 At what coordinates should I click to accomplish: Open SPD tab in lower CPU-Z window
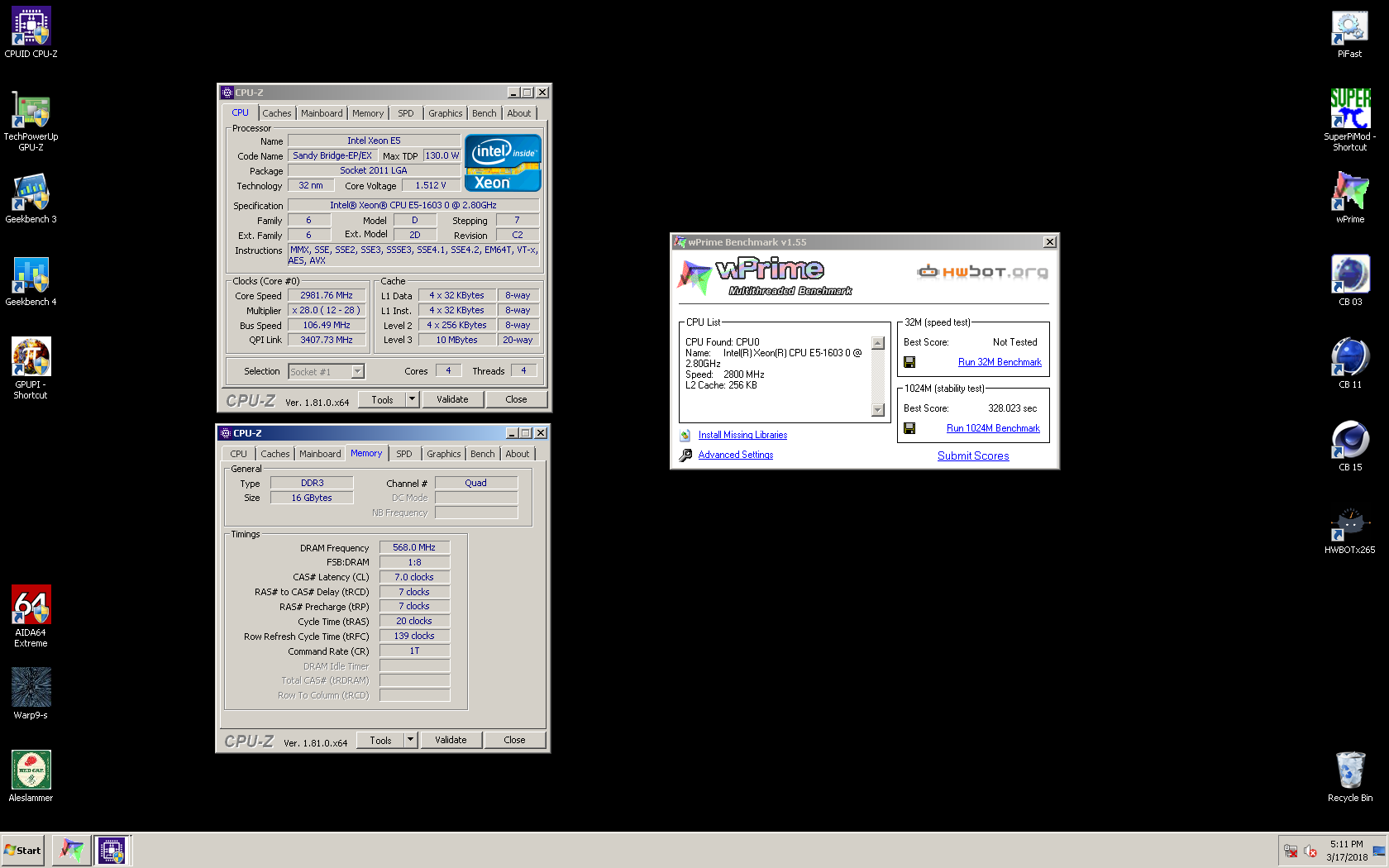[403, 454]
